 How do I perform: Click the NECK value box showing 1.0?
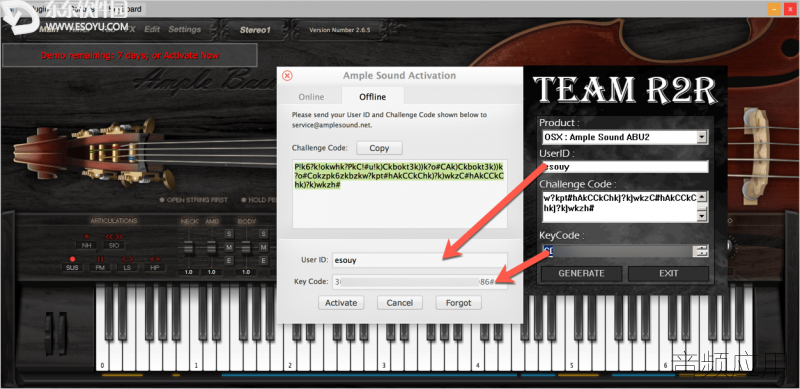click(188, 272)
